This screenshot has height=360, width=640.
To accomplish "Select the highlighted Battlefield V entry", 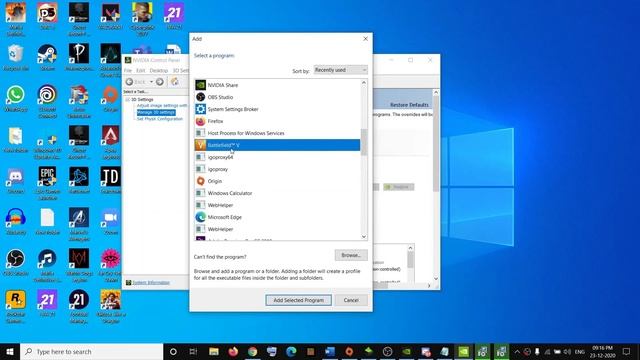I will (x=277, y=145).
